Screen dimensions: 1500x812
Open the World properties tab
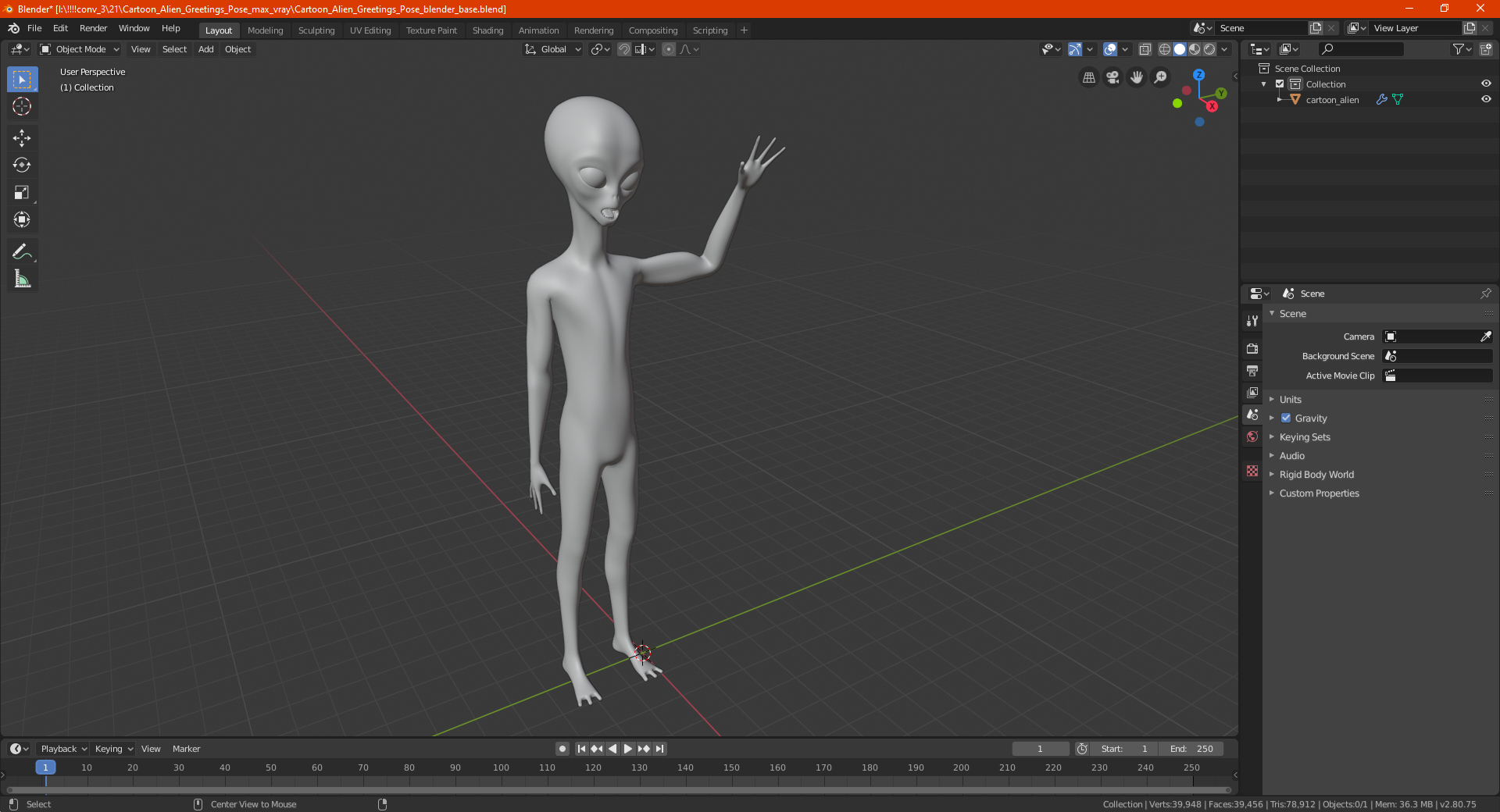pyautogui.click(x=1252, y=436)
